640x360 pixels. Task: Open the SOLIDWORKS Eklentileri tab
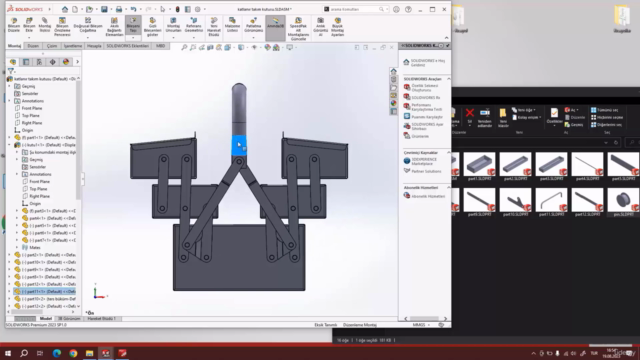[127, 46]
